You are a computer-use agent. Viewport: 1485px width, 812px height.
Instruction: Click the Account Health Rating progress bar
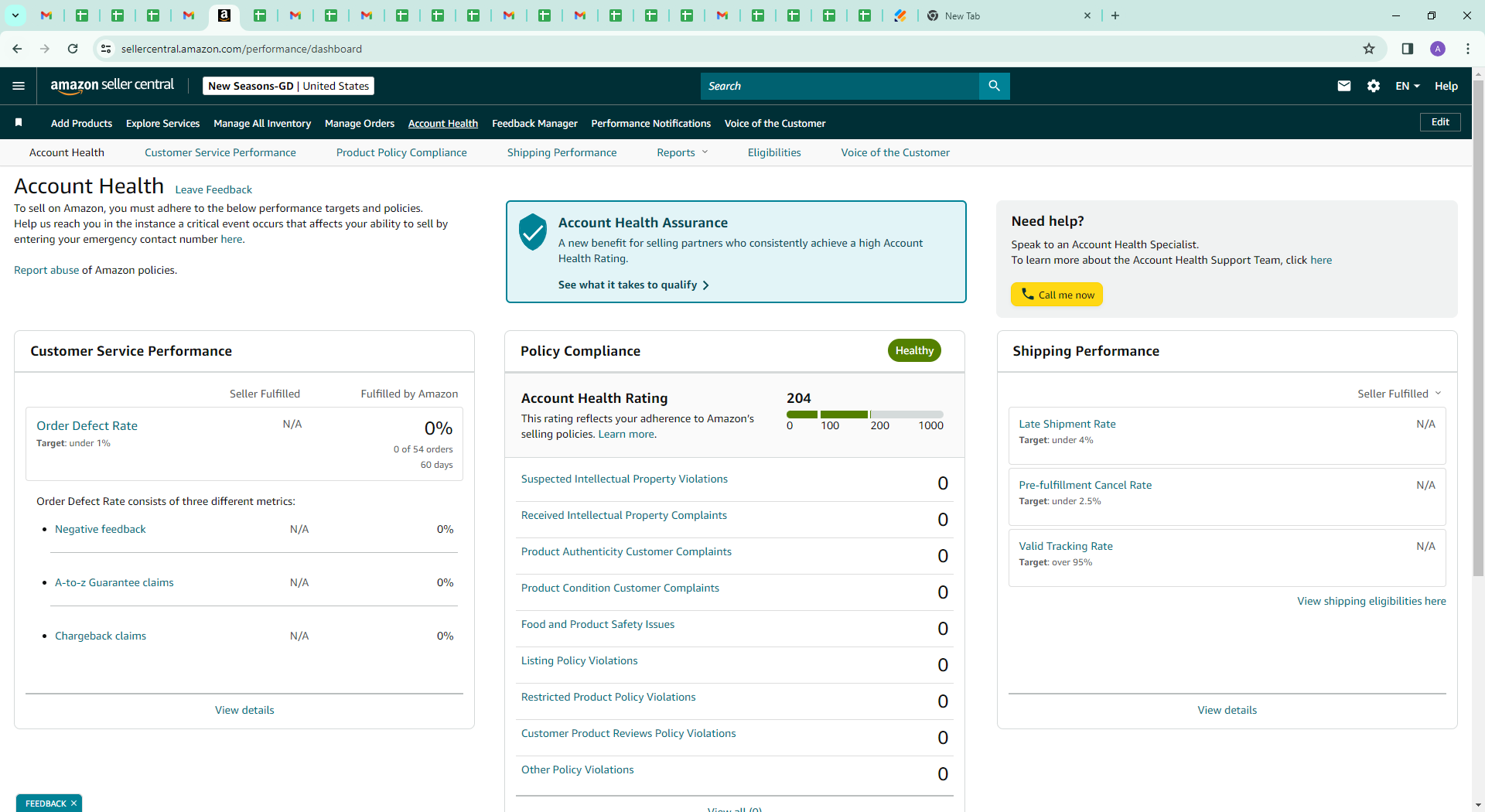tap(865, 415)
